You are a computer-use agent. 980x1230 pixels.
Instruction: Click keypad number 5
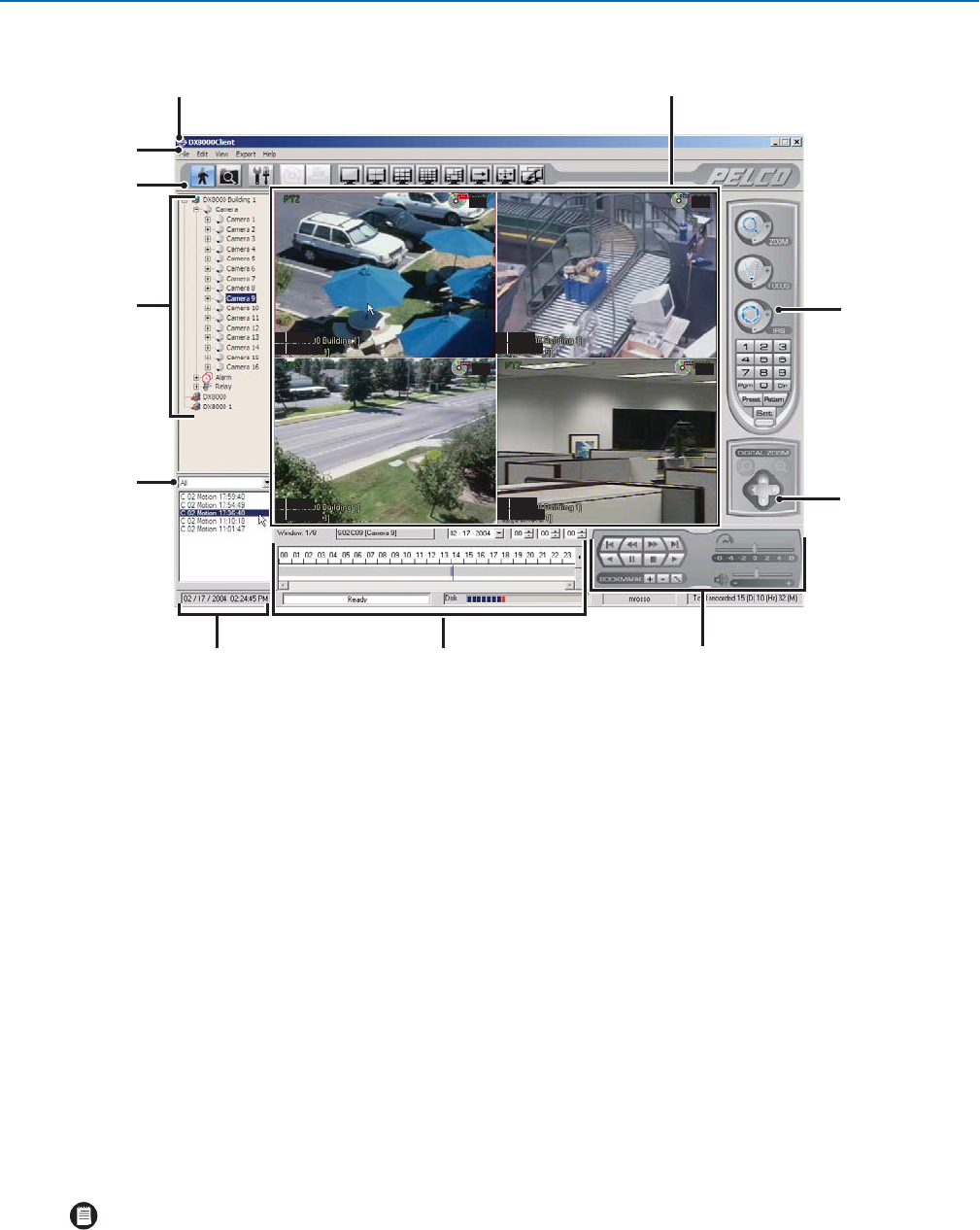(763, 359)
